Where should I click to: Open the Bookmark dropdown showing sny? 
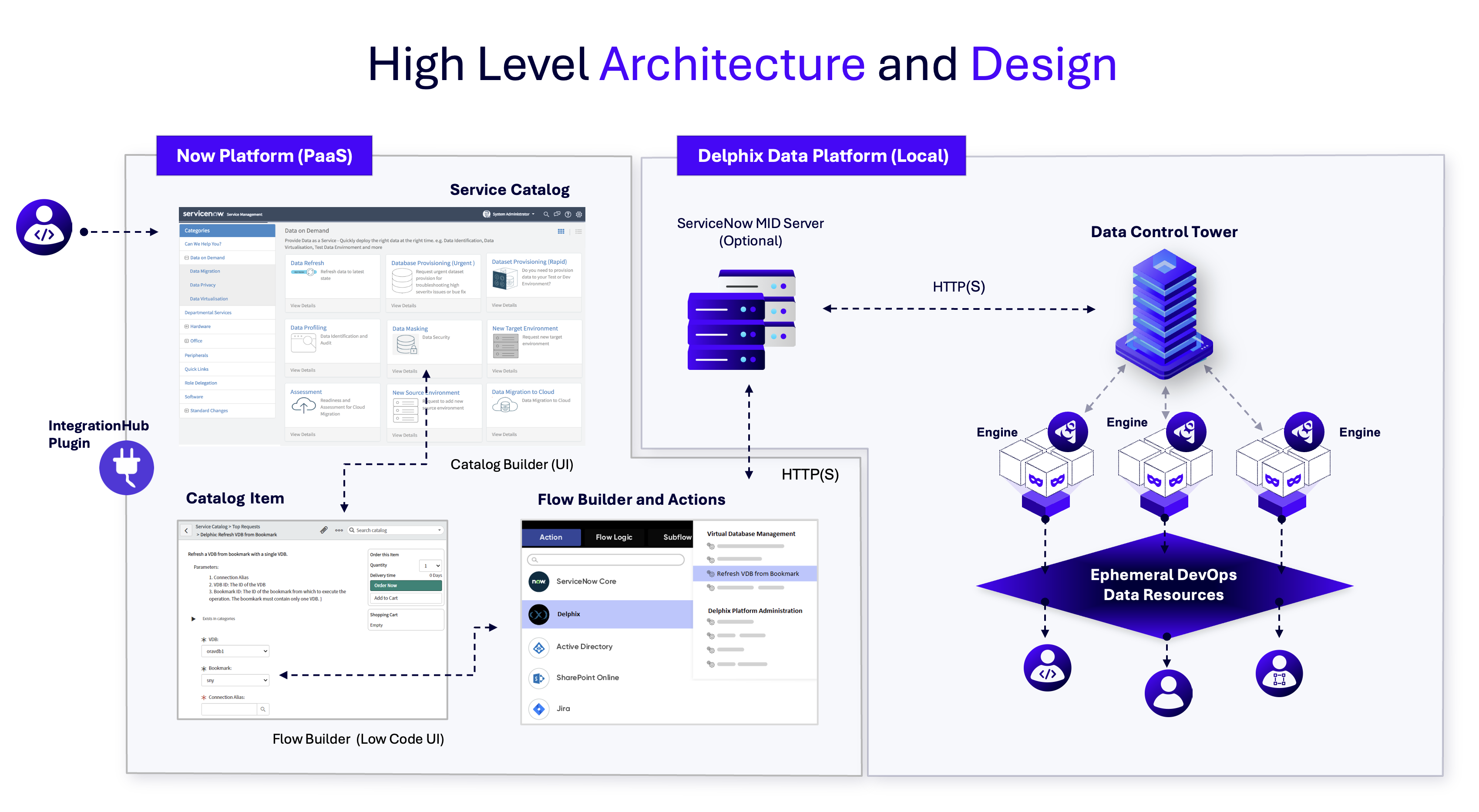pyautogui.click(x=235, y=681)
